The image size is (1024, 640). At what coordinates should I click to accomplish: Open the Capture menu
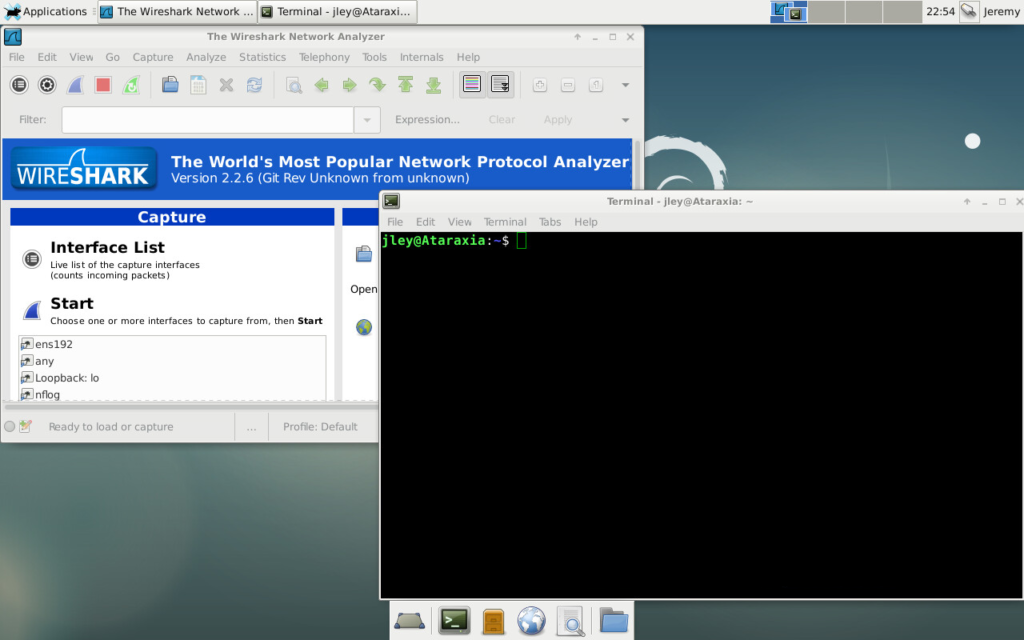pos(153,57)
